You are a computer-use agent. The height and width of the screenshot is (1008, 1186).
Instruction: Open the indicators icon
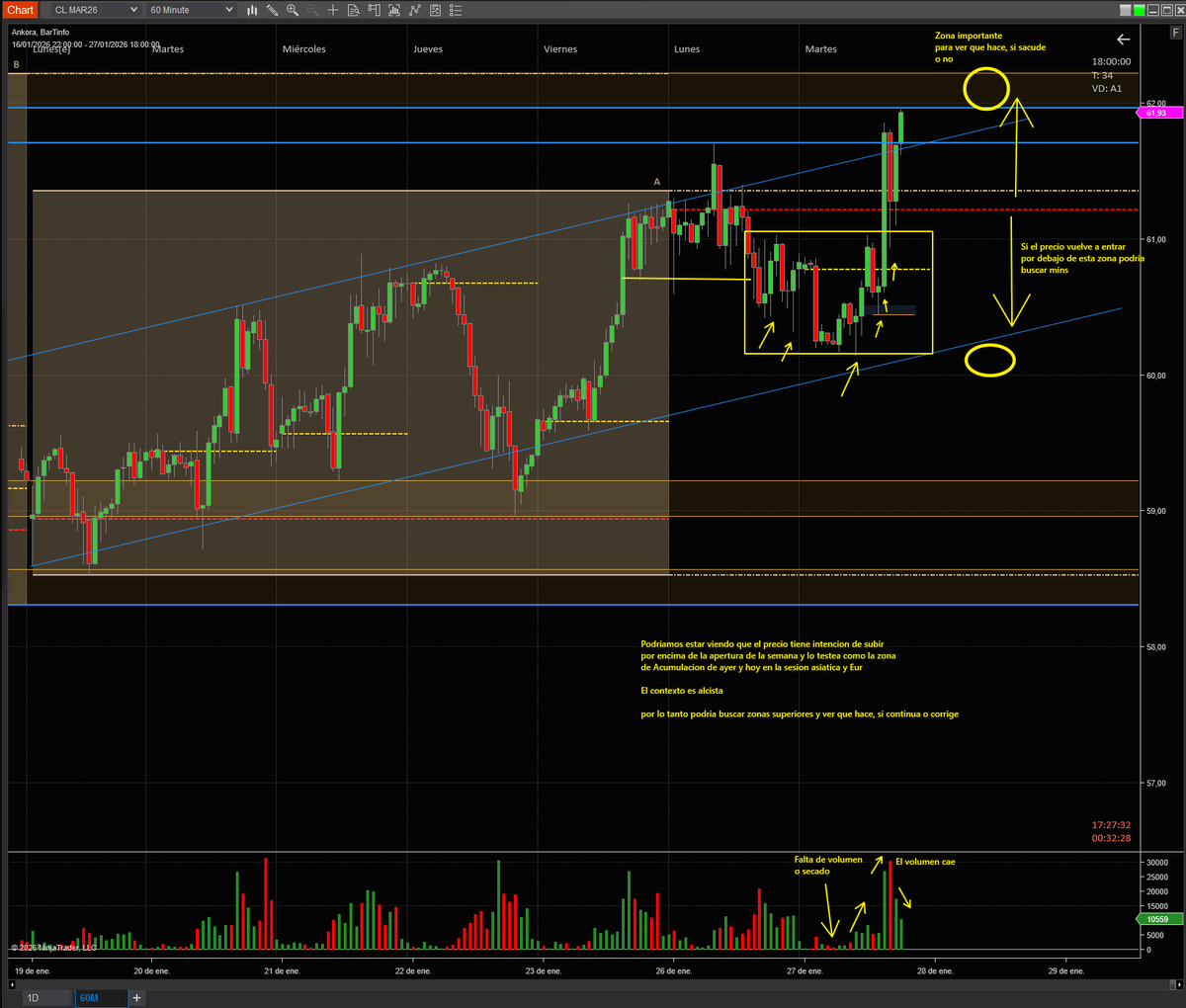pos(414,10)
